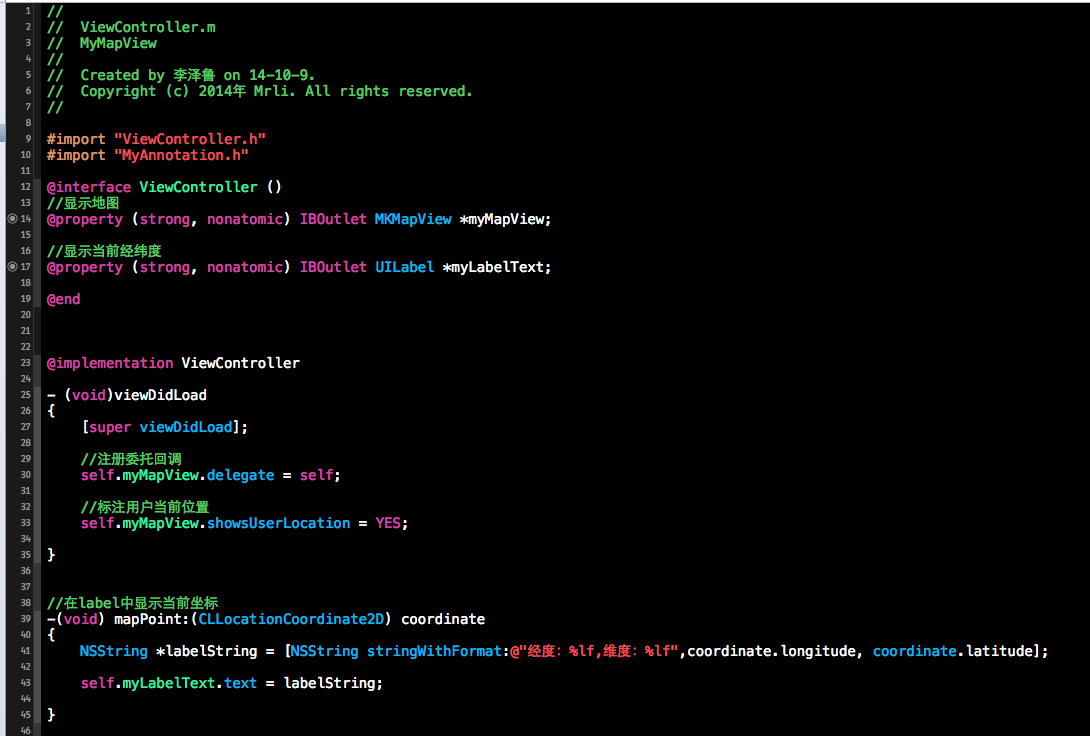Click viewDidLoad method name on line 25
The width and height of the screenshot is (1090, 736).
(x=161, y=395)
